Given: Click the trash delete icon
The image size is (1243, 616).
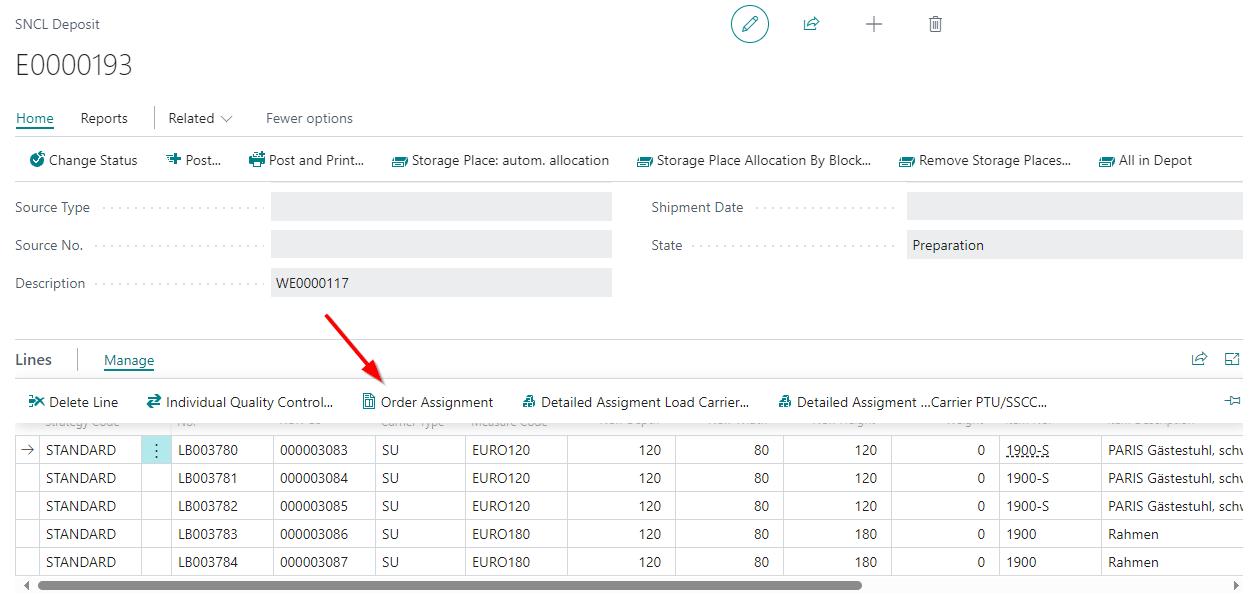Looking at the screenshot, I should (x=935, y=24).
